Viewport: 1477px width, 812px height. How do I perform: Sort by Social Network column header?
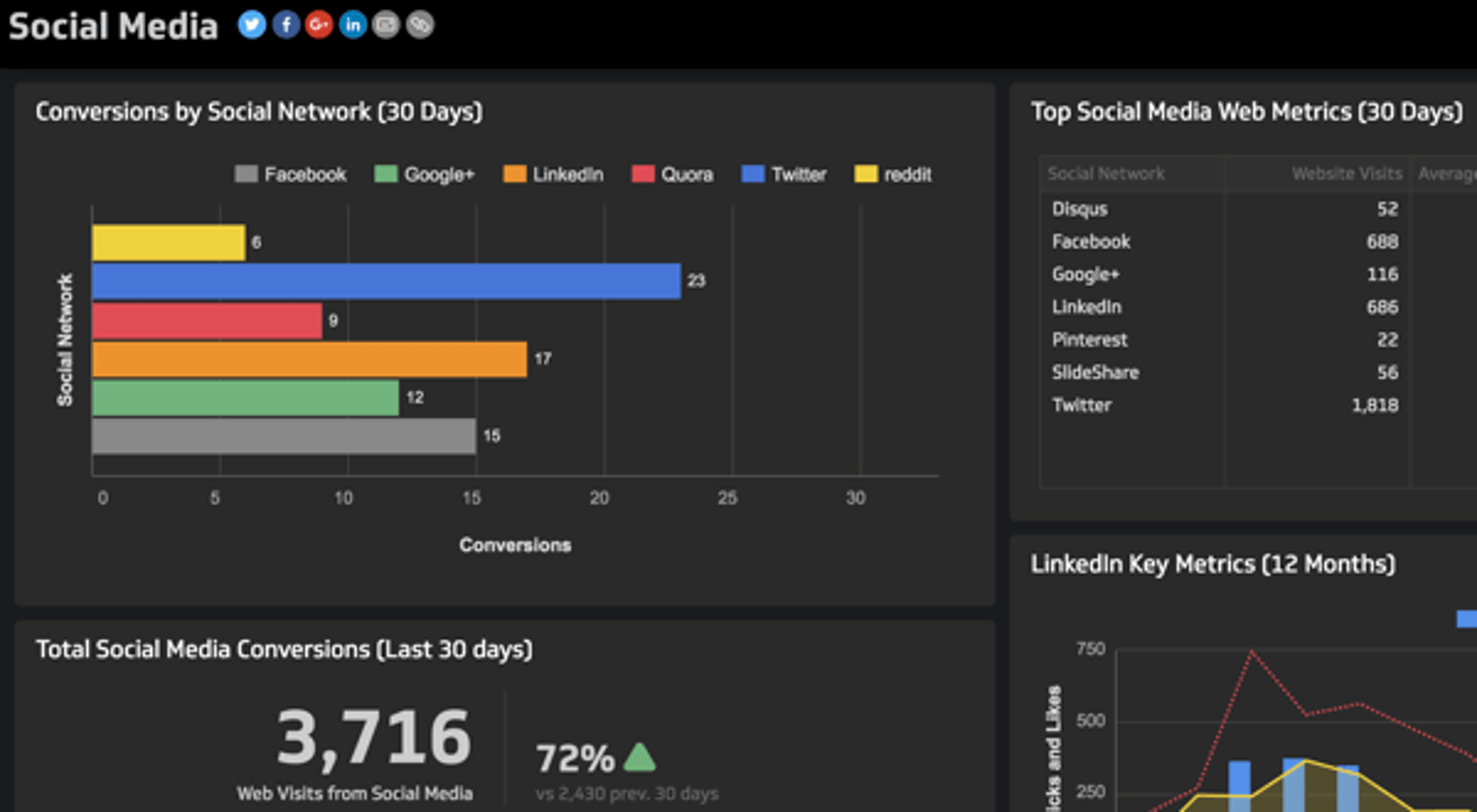[1105, 174]
